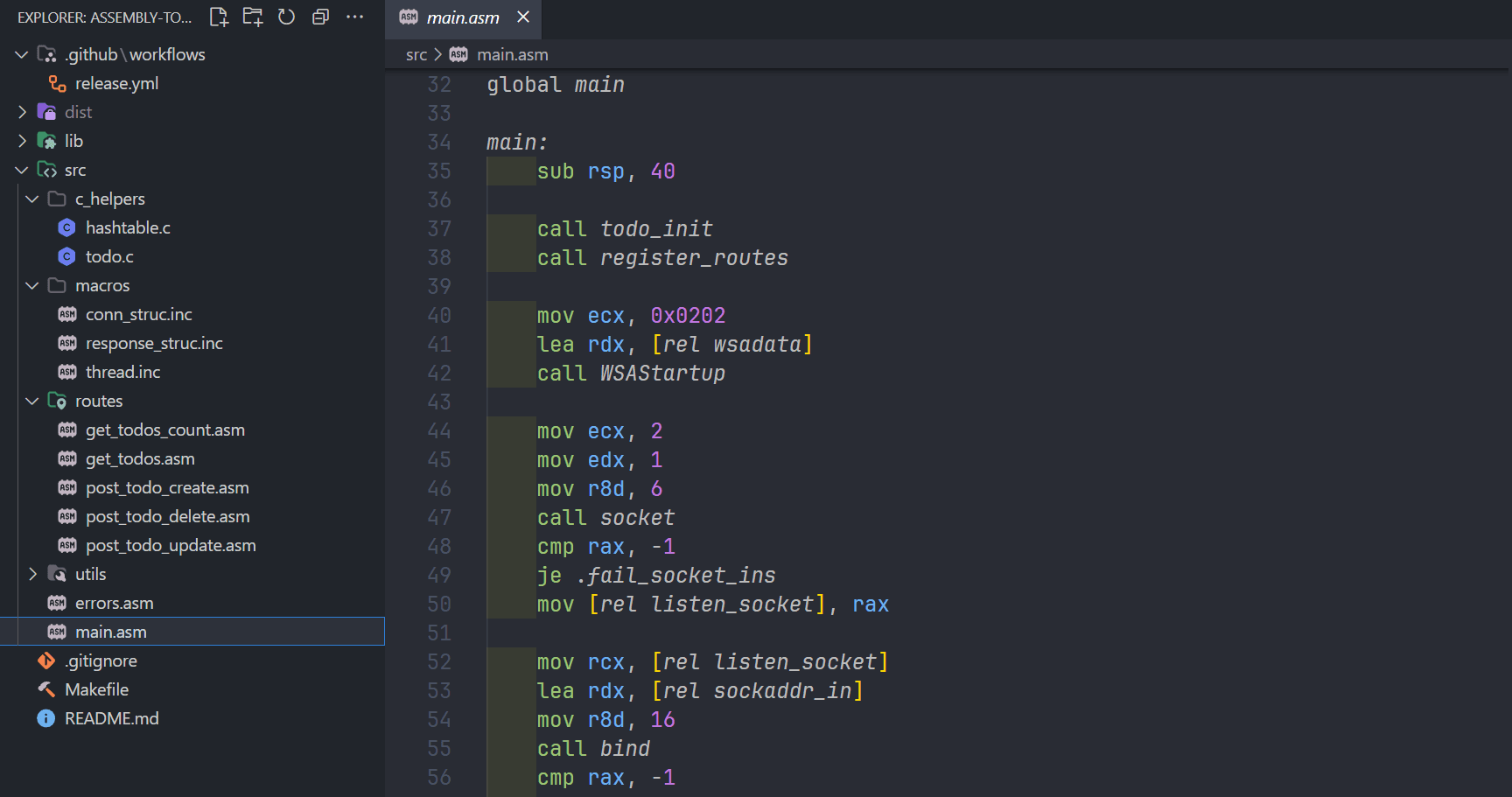Open post_todo_delete.asm from routes folder
Image resolution: width=1512 pixels, height=797 pixels.
click(x=167, y=516)
